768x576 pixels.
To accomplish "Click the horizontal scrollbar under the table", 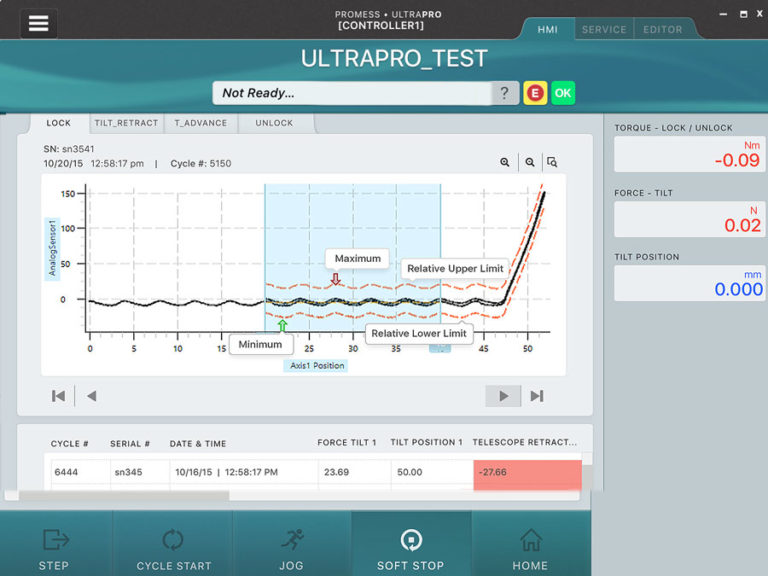I will point(120,495).
